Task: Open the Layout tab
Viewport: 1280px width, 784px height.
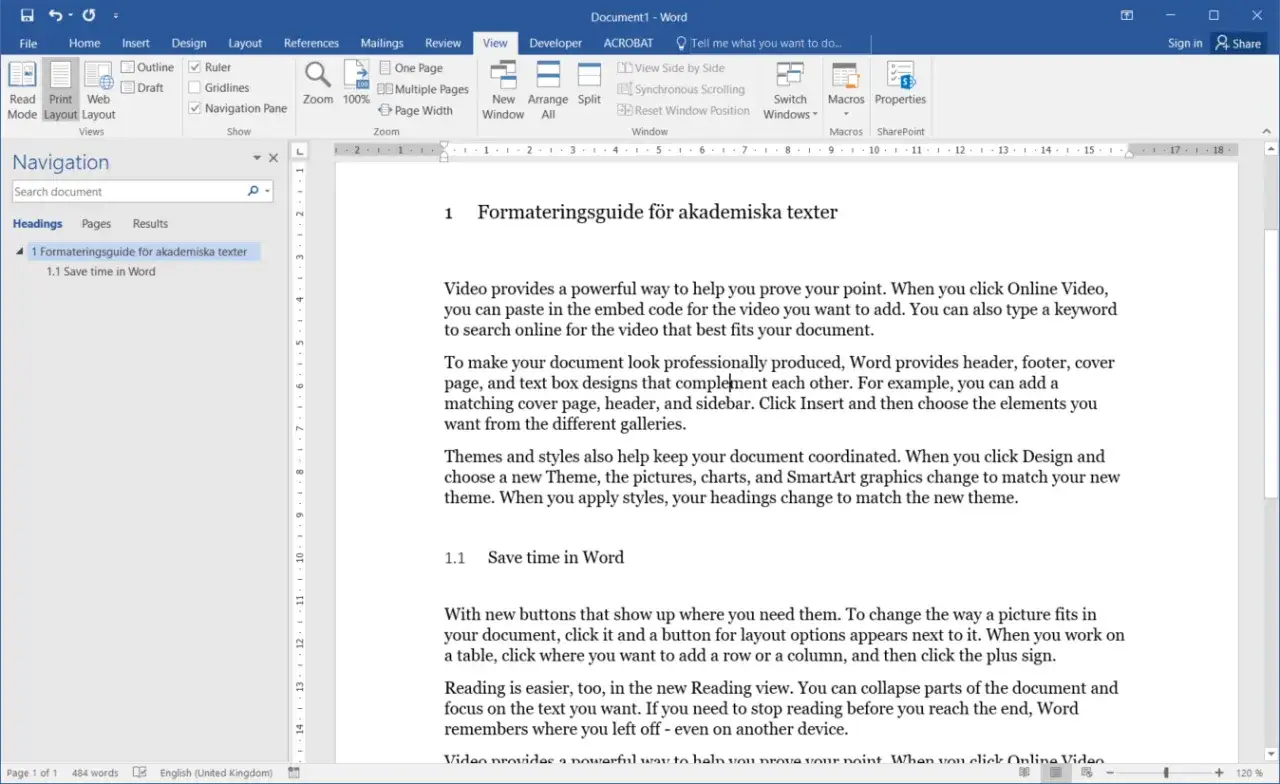Action: [x=245, y=43]
